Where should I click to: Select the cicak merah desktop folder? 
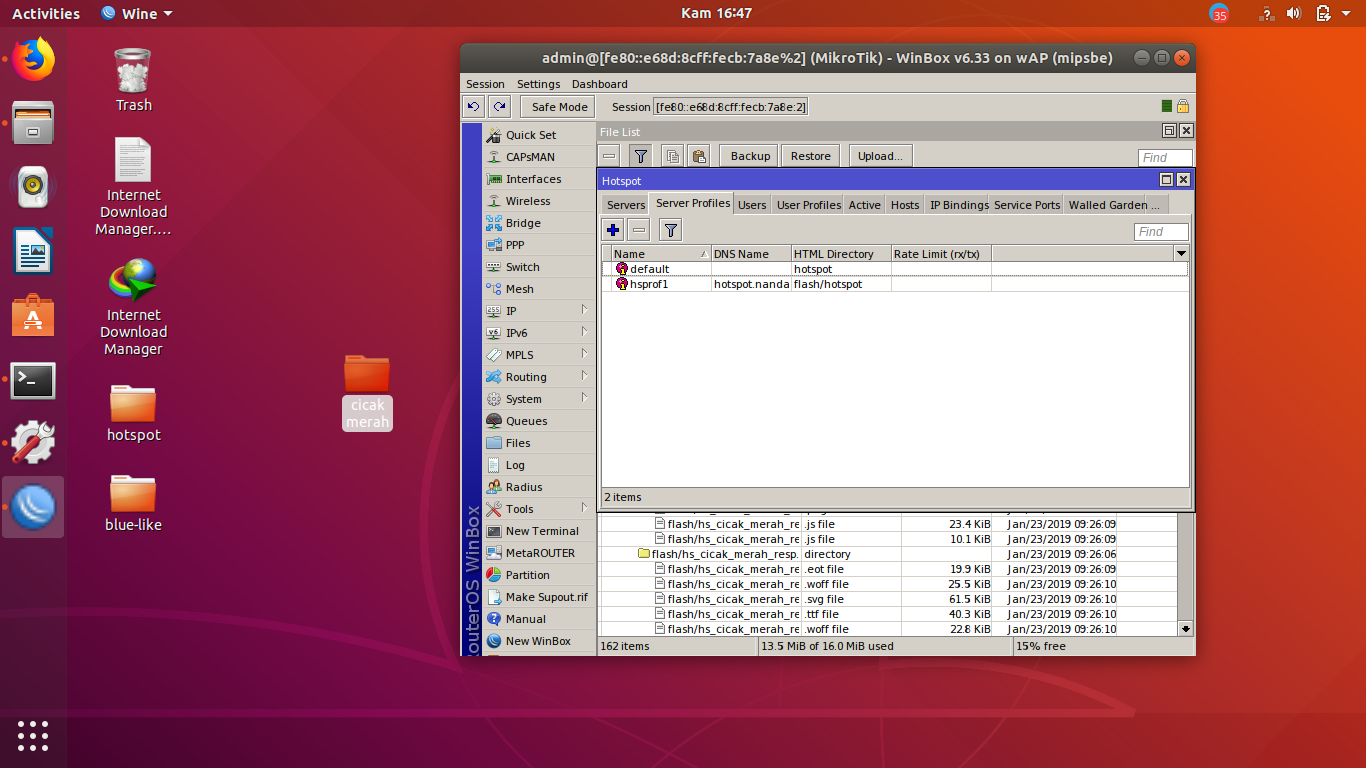tap(367, 392)
